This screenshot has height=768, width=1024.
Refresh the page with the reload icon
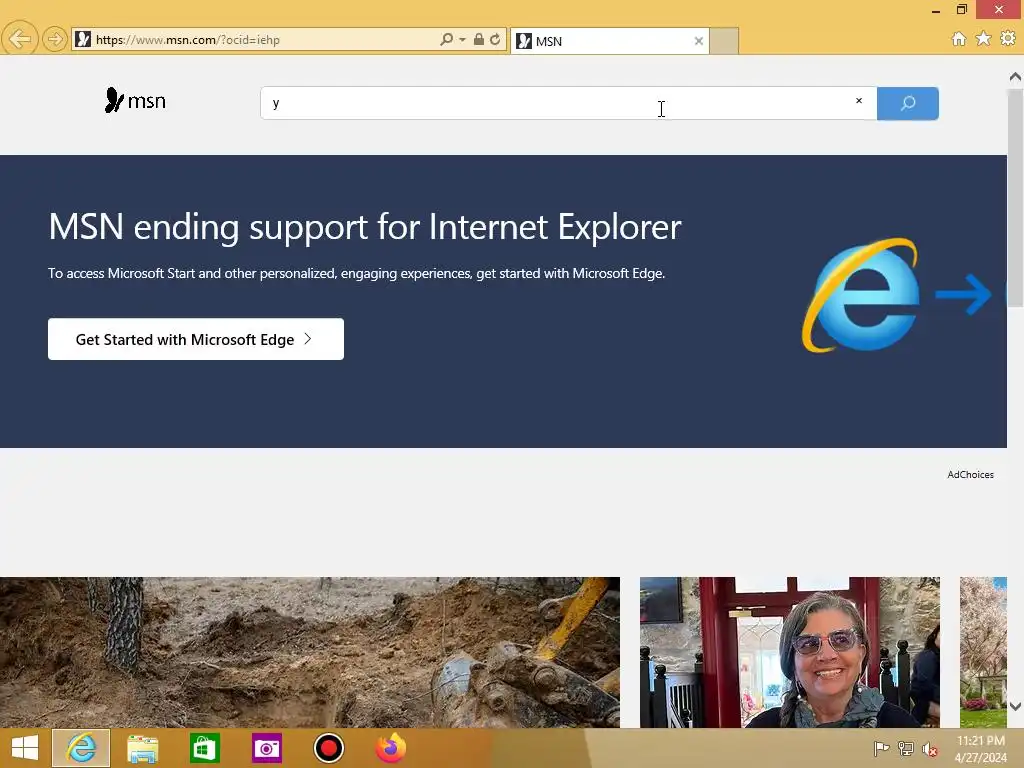(495, 39)
